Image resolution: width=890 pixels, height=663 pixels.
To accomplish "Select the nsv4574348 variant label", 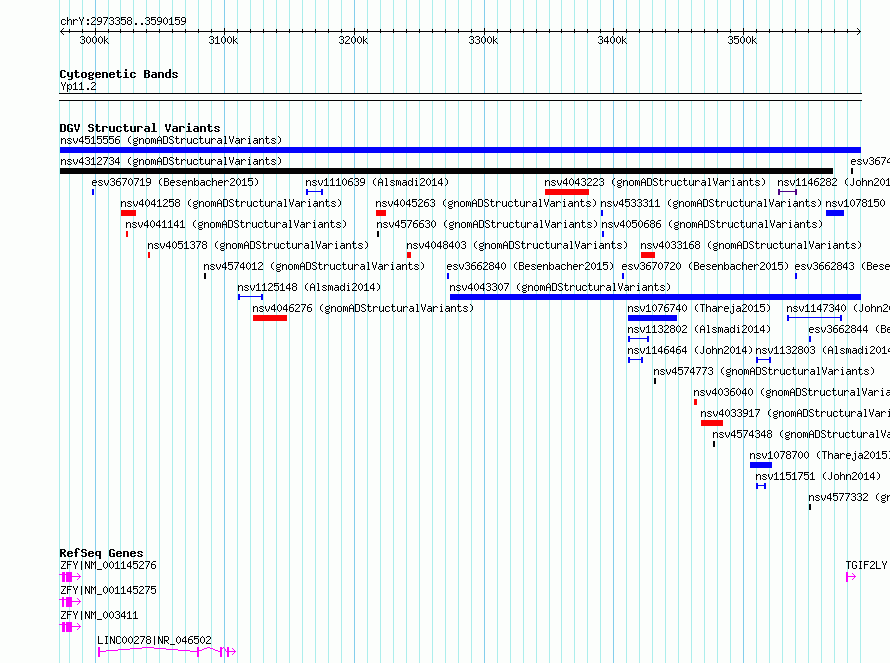I will pos(801,434).
